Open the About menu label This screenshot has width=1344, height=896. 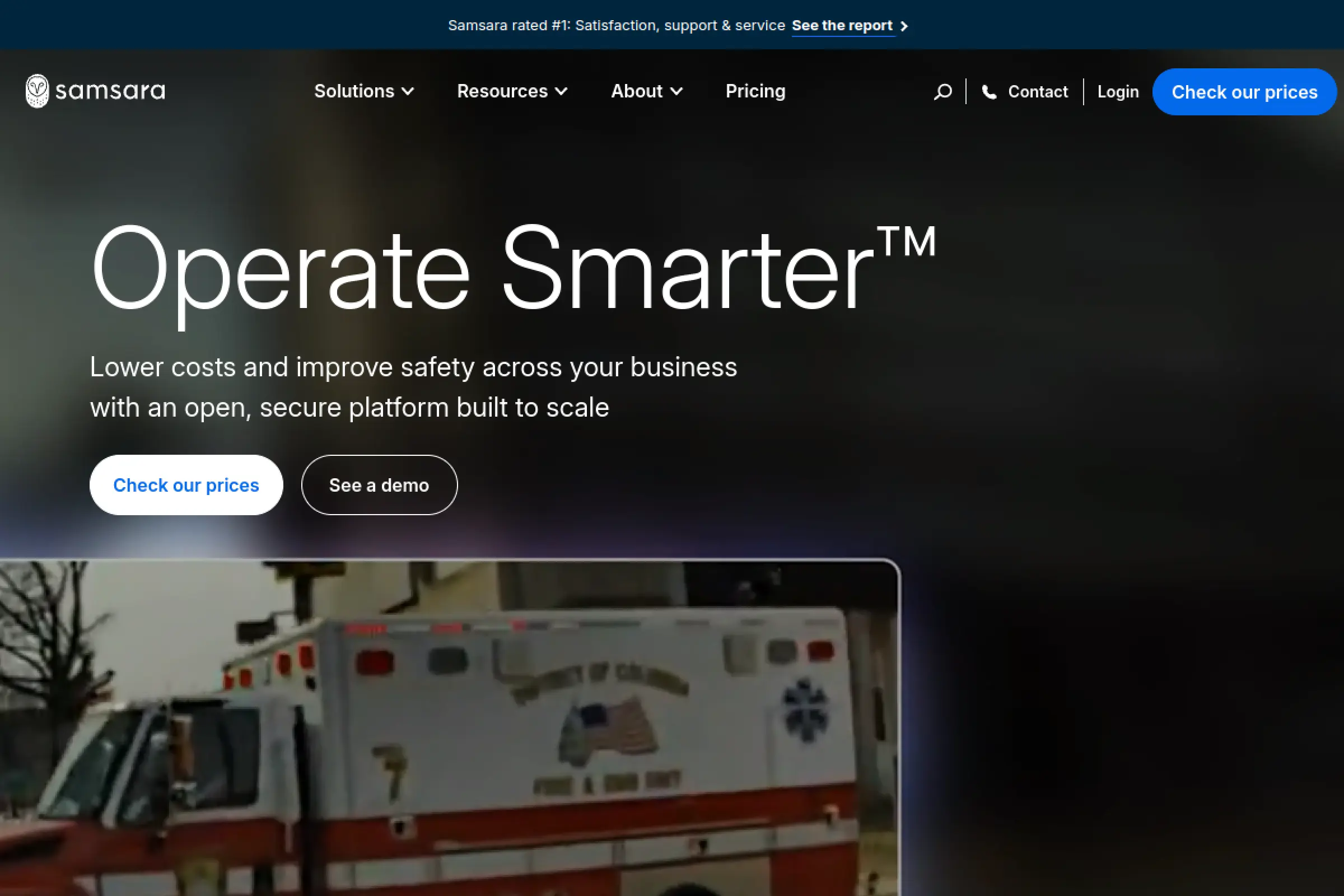(637, 91)
